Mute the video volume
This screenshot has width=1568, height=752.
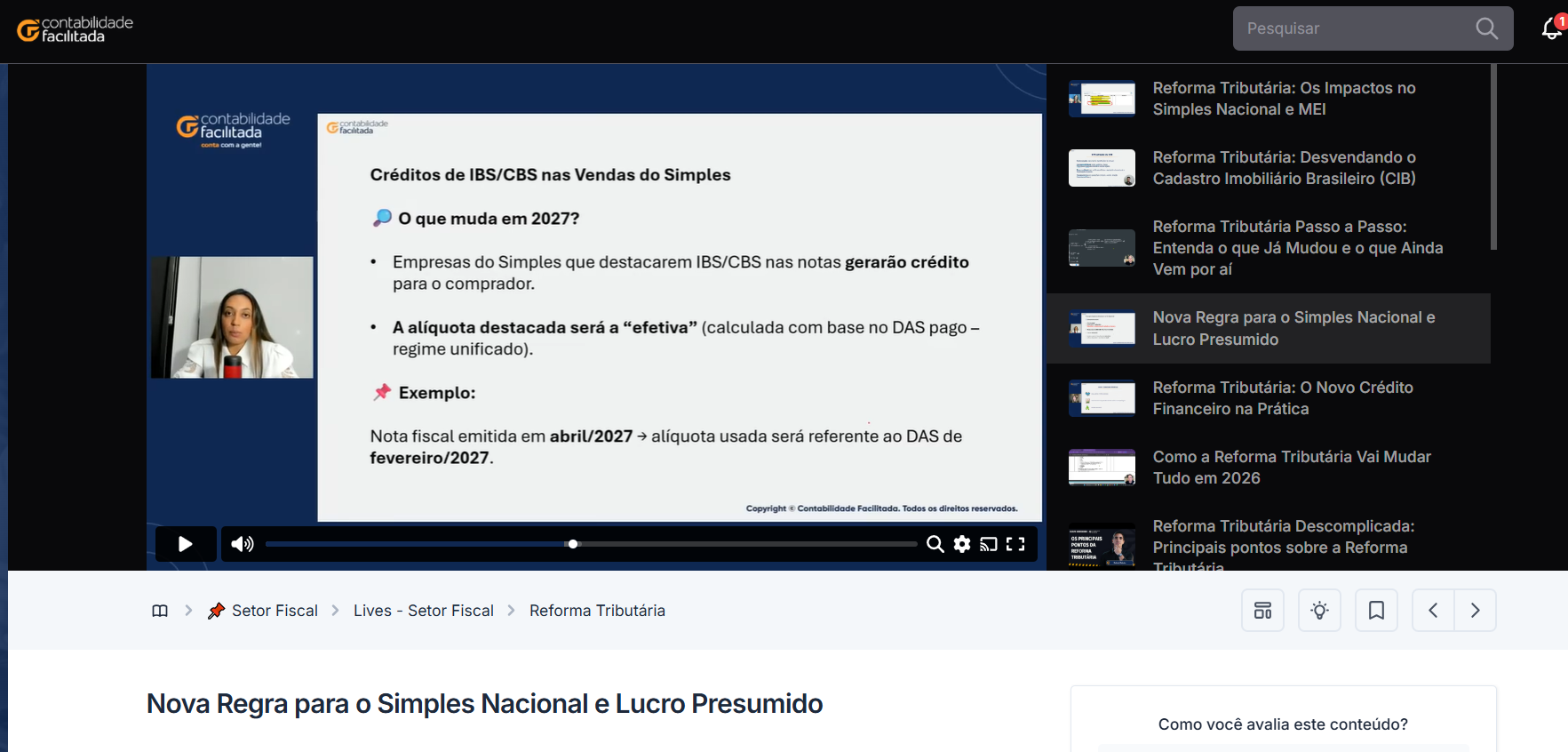pyautogui.click(x=243, y=544)
